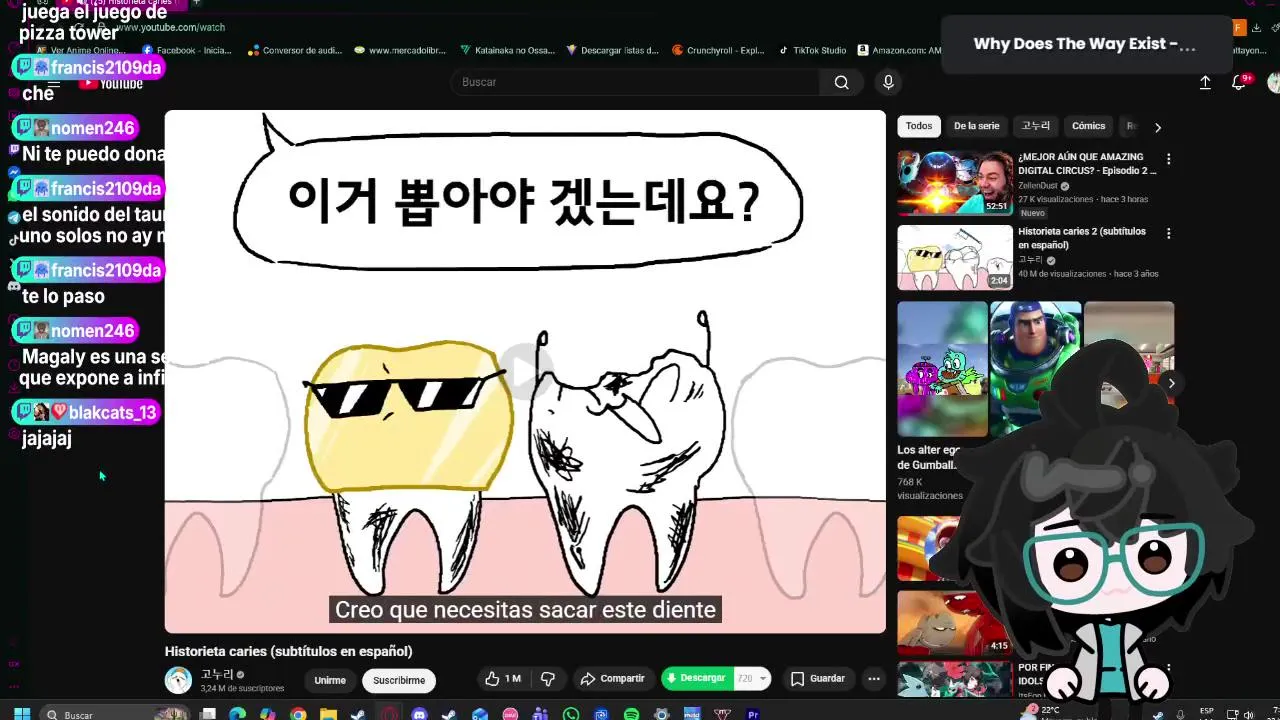1280x720 pixels.
Task: Select the Cómics filter chip
Action: tap(1088, 126)
